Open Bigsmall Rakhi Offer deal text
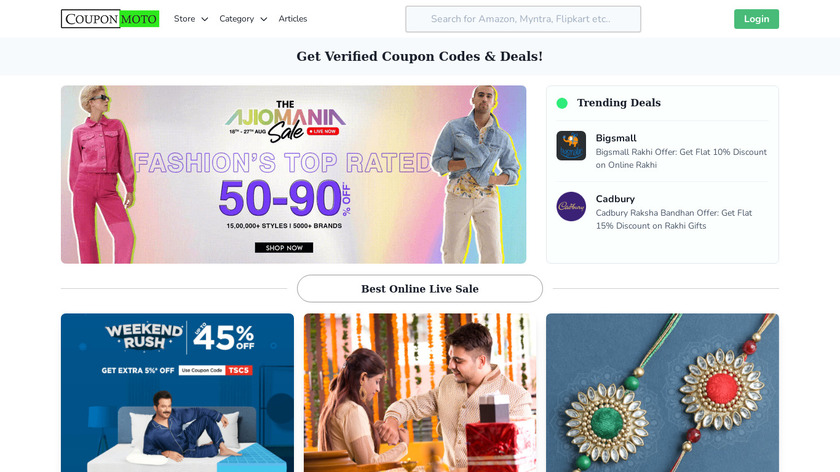This screenshot has width=840, height=472. point(681,159)
